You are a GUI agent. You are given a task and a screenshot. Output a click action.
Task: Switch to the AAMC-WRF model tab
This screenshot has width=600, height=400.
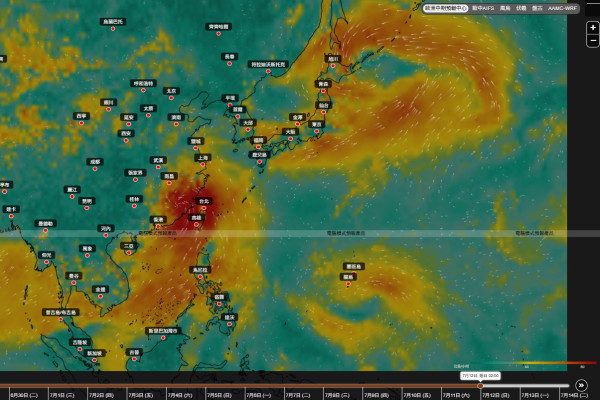click(x=562, y=8)
